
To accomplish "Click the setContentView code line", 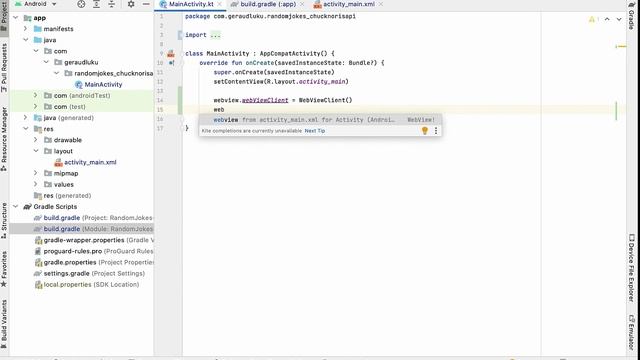I will [x=281, y=82].
